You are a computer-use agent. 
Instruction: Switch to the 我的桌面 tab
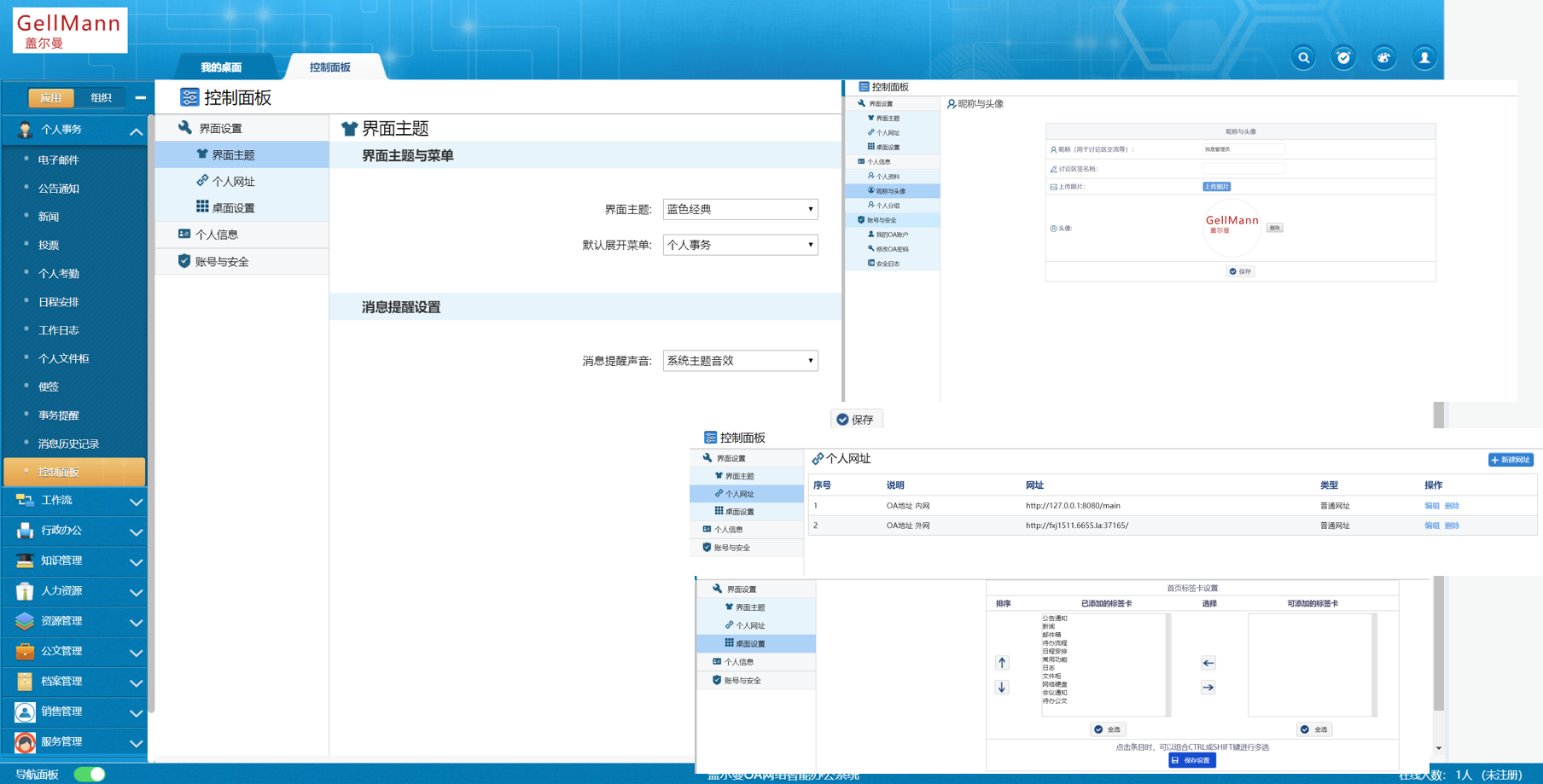[221, 67]
